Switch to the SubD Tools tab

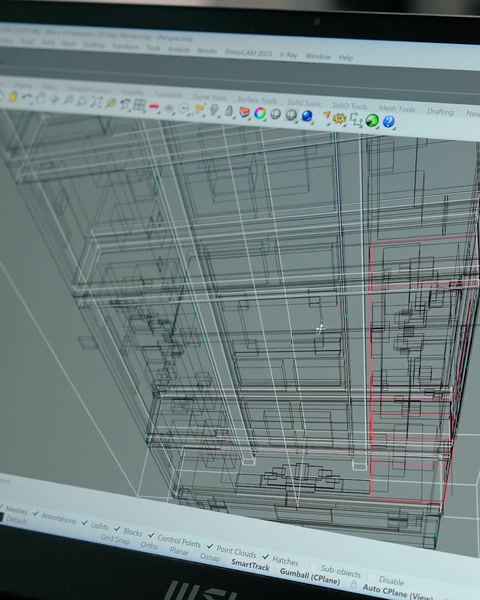(x=349, y=106)
